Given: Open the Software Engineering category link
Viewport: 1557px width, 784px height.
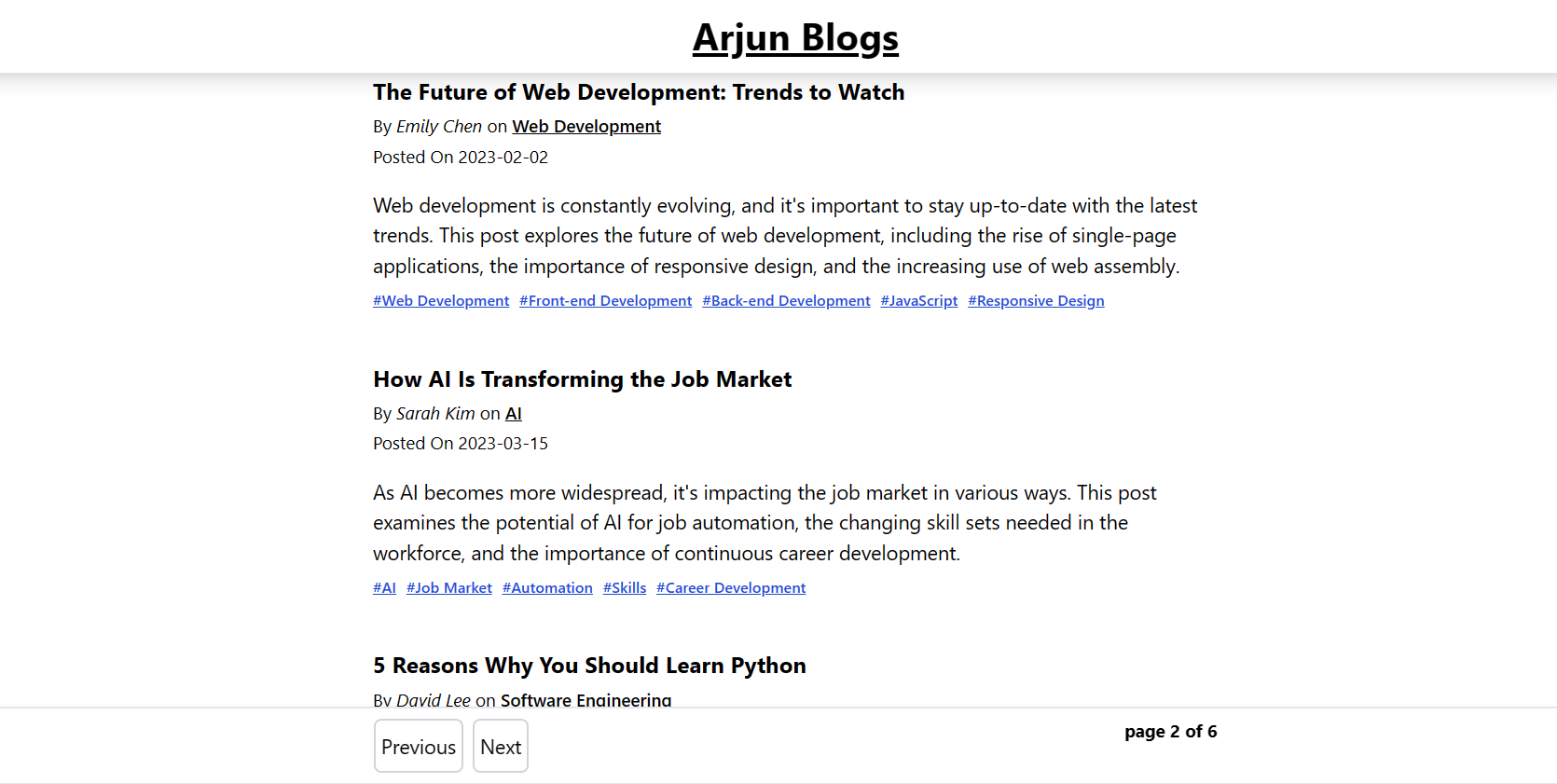Looking at the screenshot, I should 586,699.
